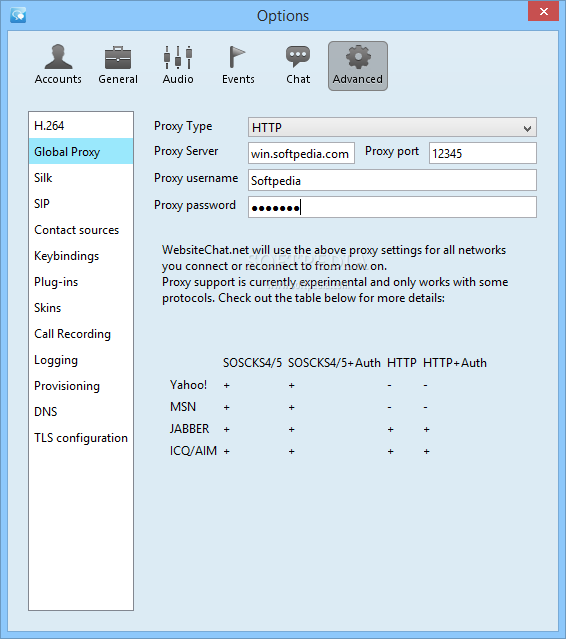Open the Skins settings entry

(x=81, y=308)
